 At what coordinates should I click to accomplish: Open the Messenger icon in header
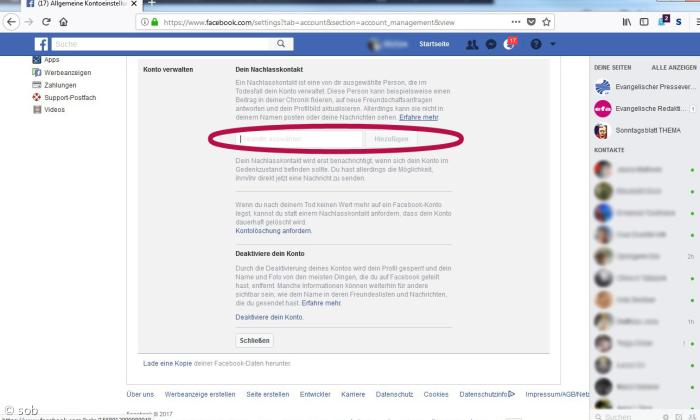491,44
